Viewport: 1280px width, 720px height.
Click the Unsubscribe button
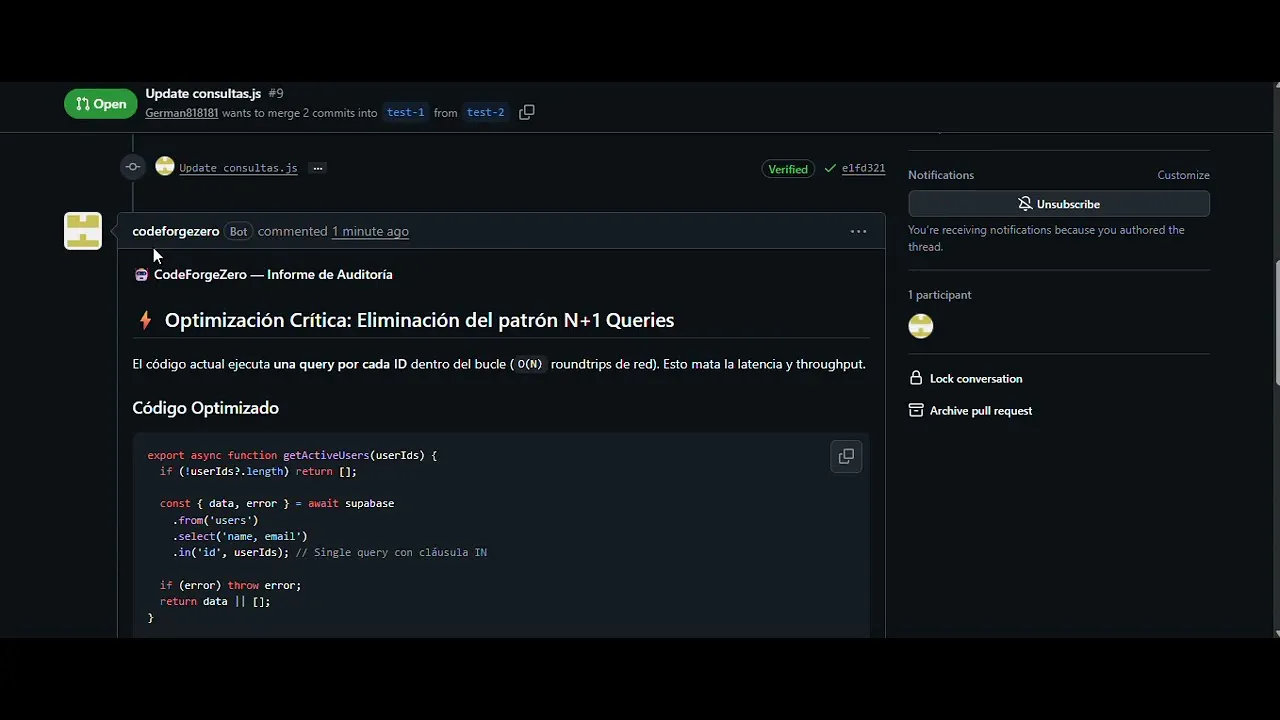(1059, 204)
